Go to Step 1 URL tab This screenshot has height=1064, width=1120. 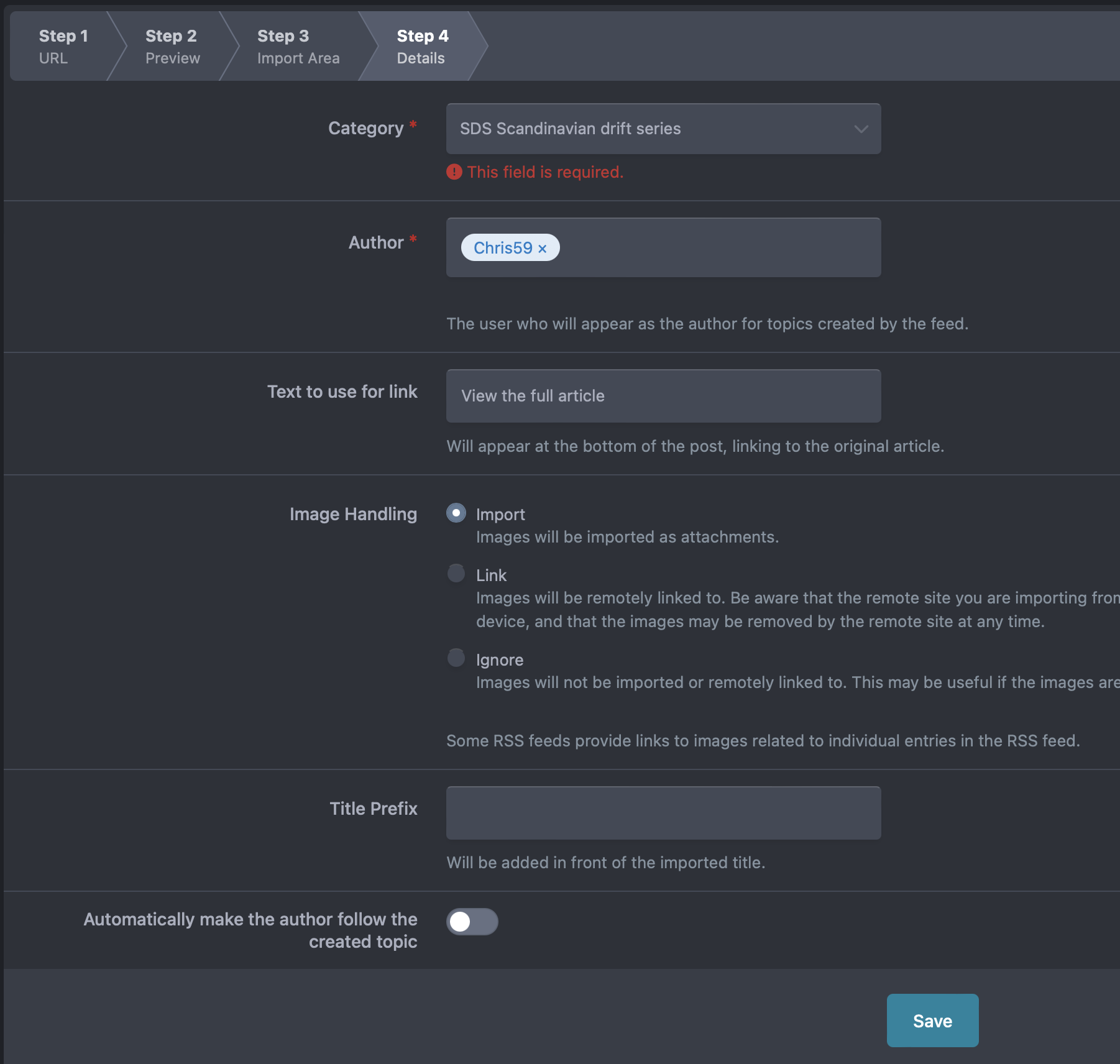[x=63, y=46]
